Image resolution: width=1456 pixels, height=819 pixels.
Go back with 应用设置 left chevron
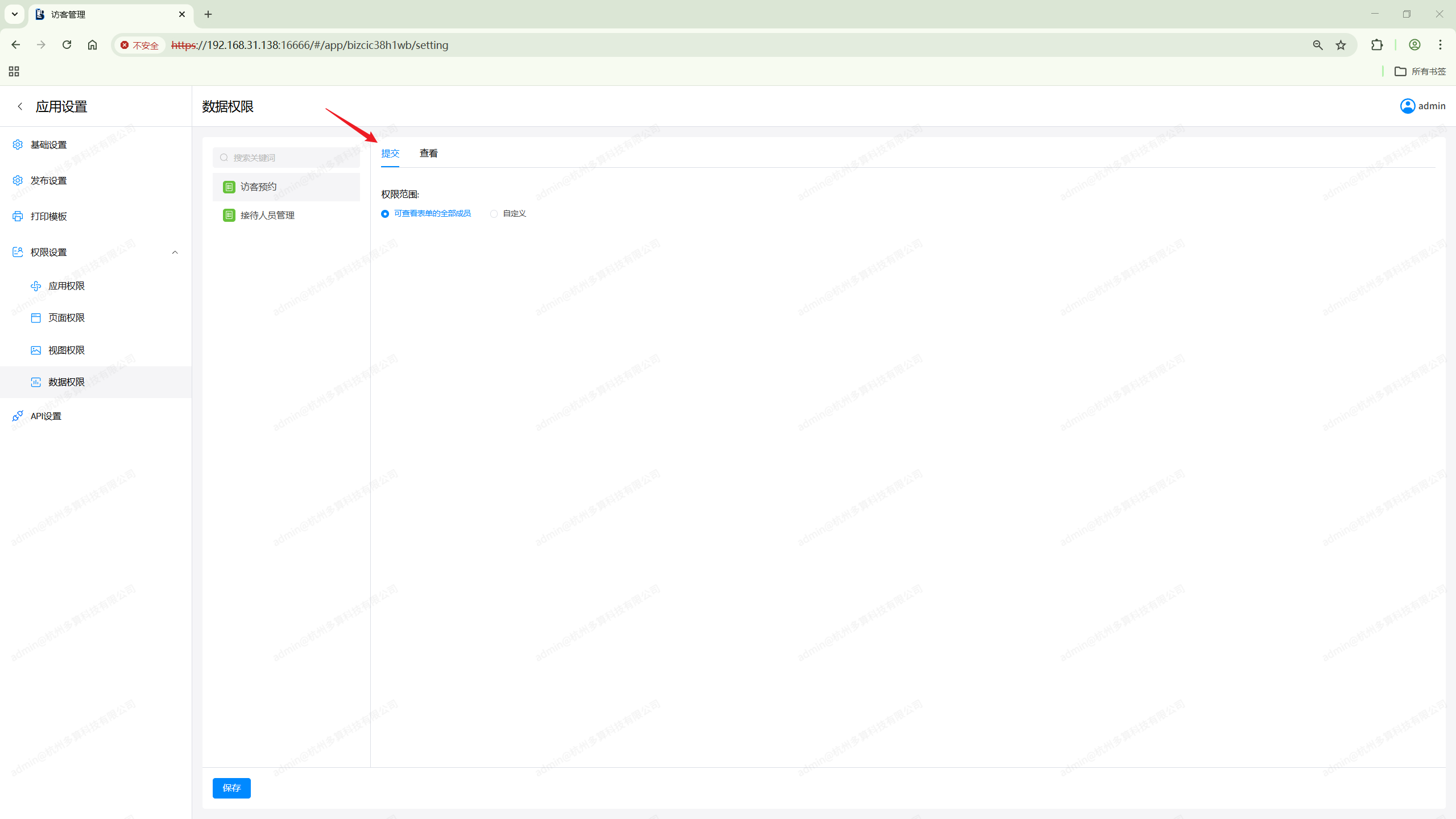click(20, 106)
